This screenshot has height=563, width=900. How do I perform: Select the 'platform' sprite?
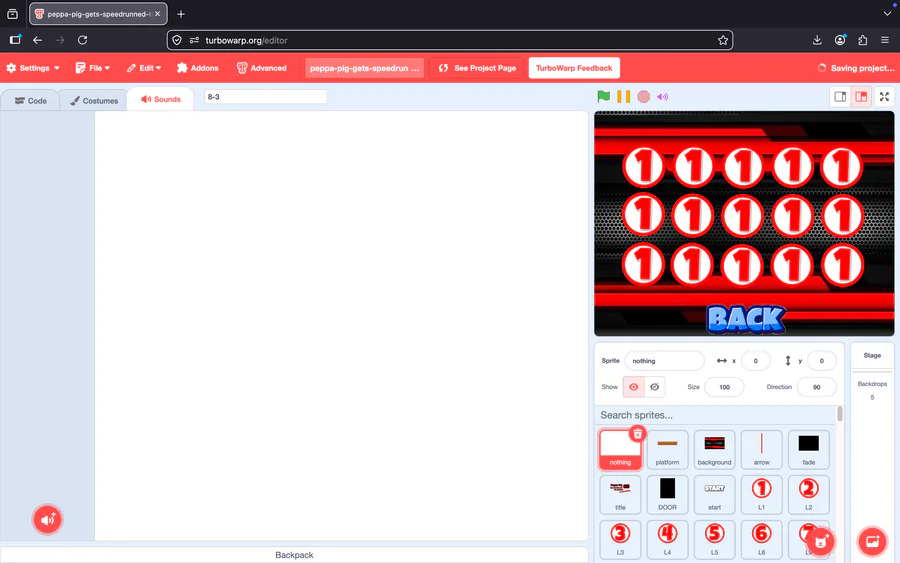667,449
